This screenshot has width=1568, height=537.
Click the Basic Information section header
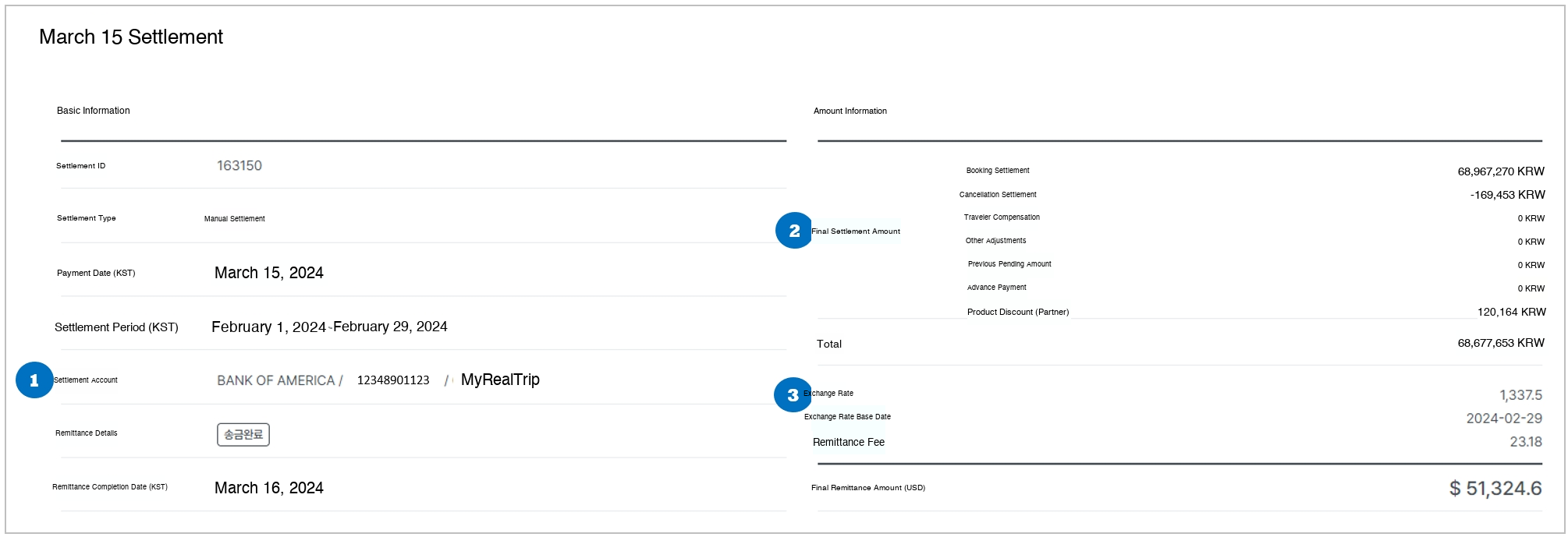94,111
